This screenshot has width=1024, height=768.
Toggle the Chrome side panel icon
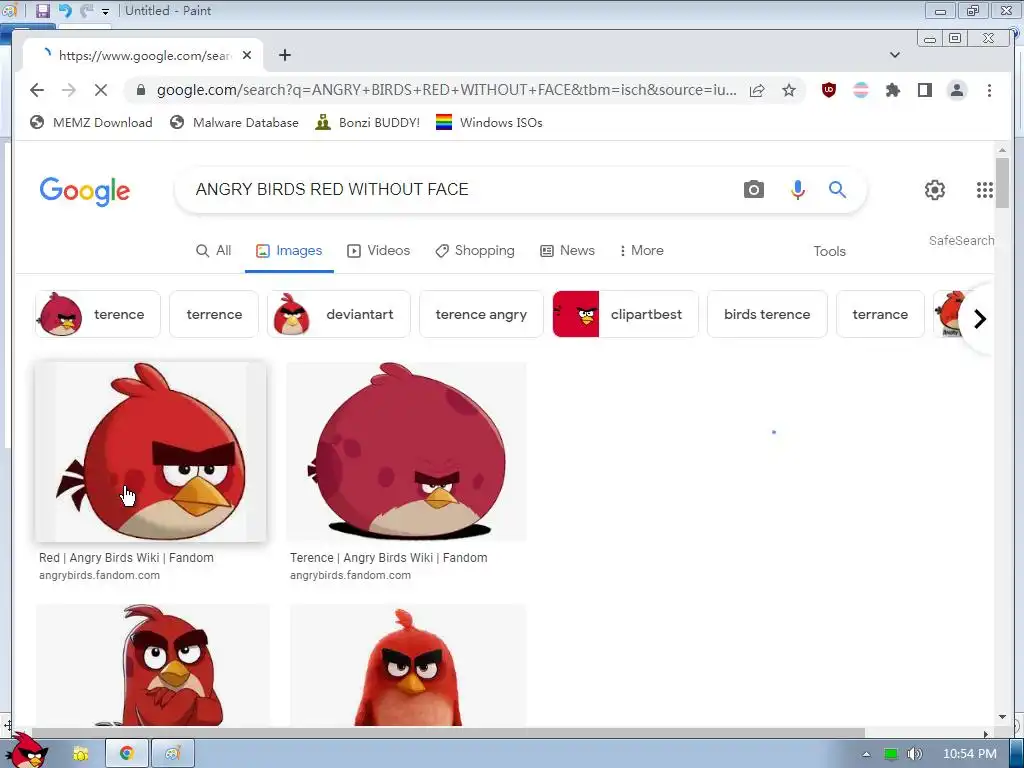(x=925, y=90)
